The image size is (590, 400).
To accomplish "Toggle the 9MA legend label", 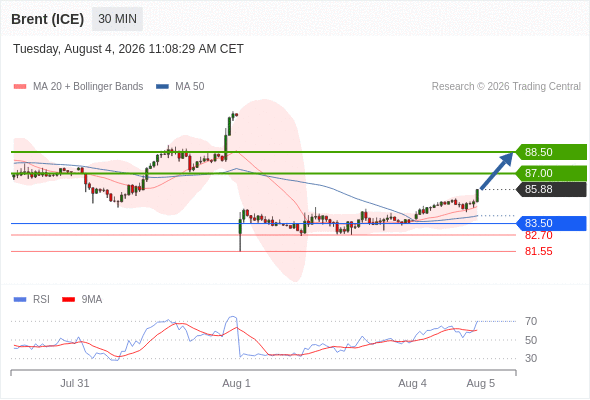I will [x=92, y=300].
